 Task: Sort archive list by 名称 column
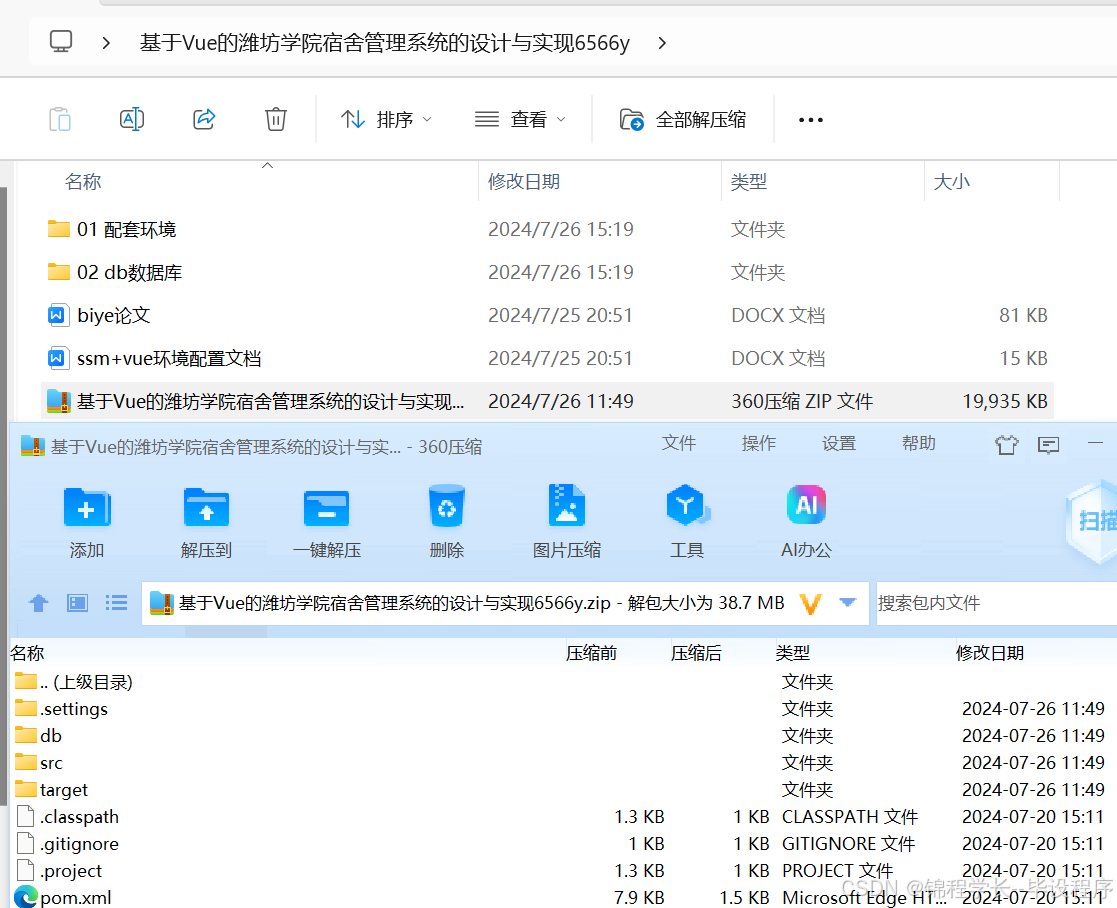tap(27, 653)
